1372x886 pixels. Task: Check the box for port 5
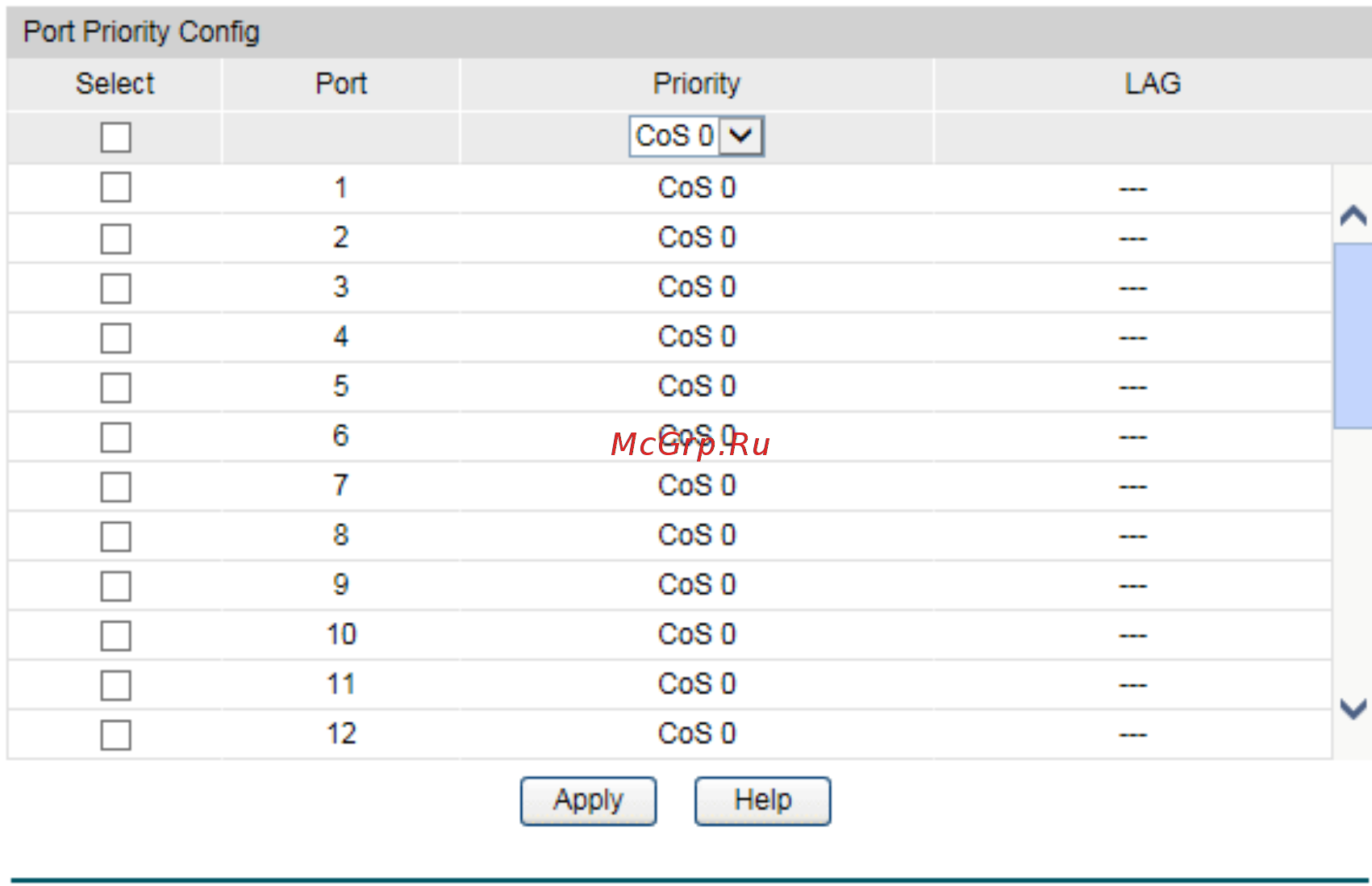[116, 387]
